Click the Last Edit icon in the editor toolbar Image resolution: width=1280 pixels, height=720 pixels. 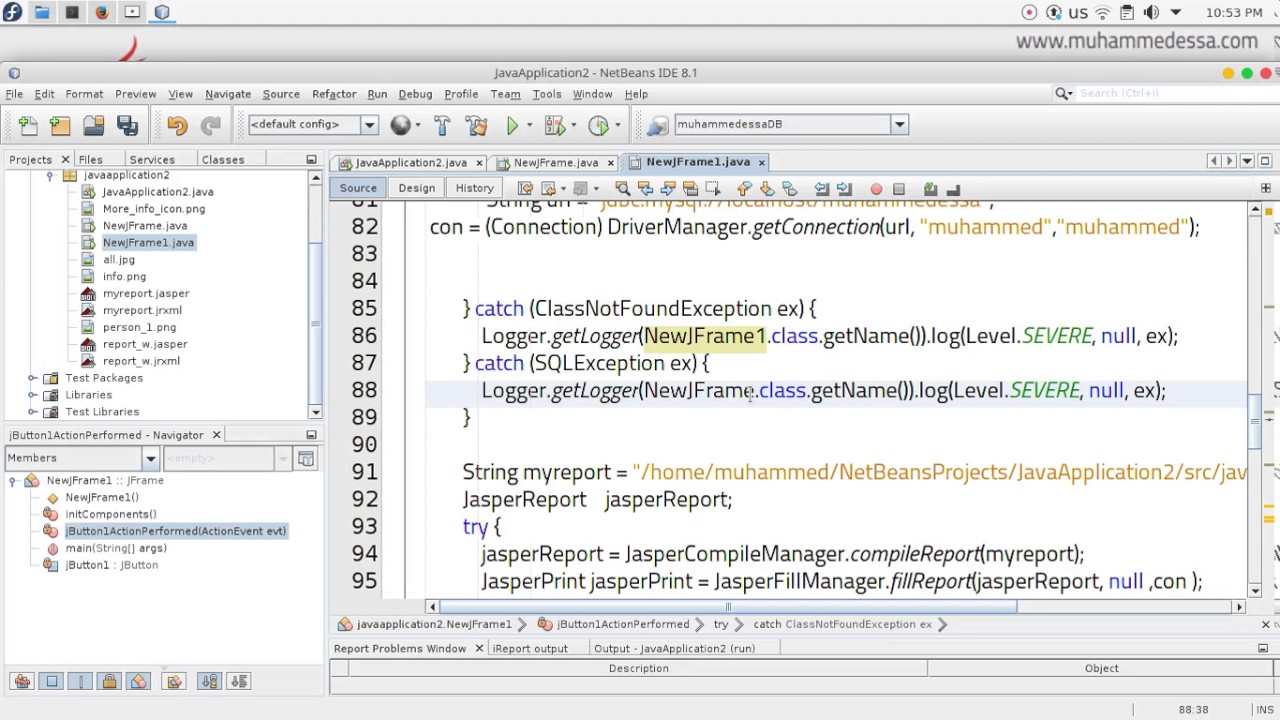click(x=525, y=188)
